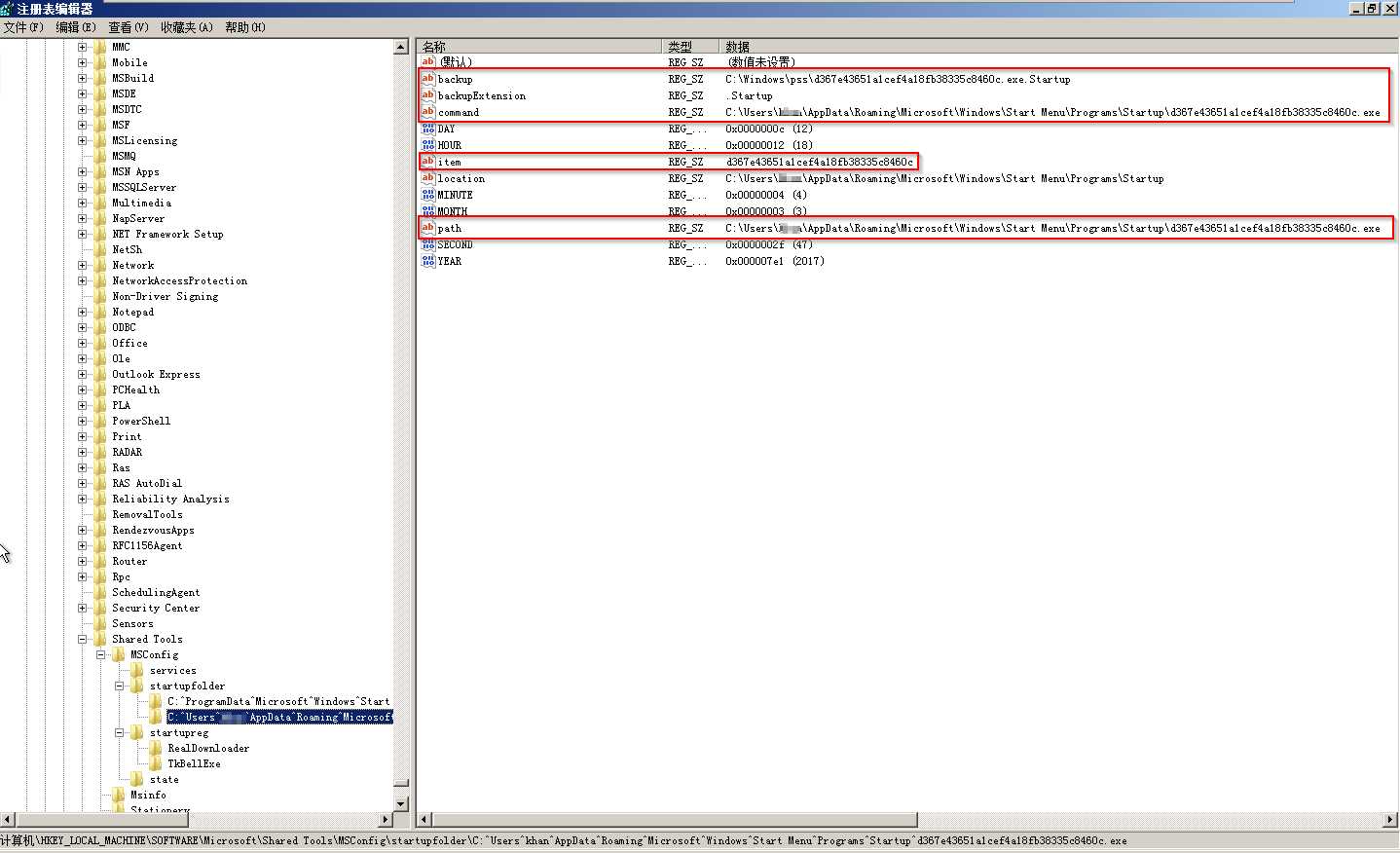Click the folder icon next to TkBellExe
This screenshot has height=853, width=1400.
pos(156,763)
